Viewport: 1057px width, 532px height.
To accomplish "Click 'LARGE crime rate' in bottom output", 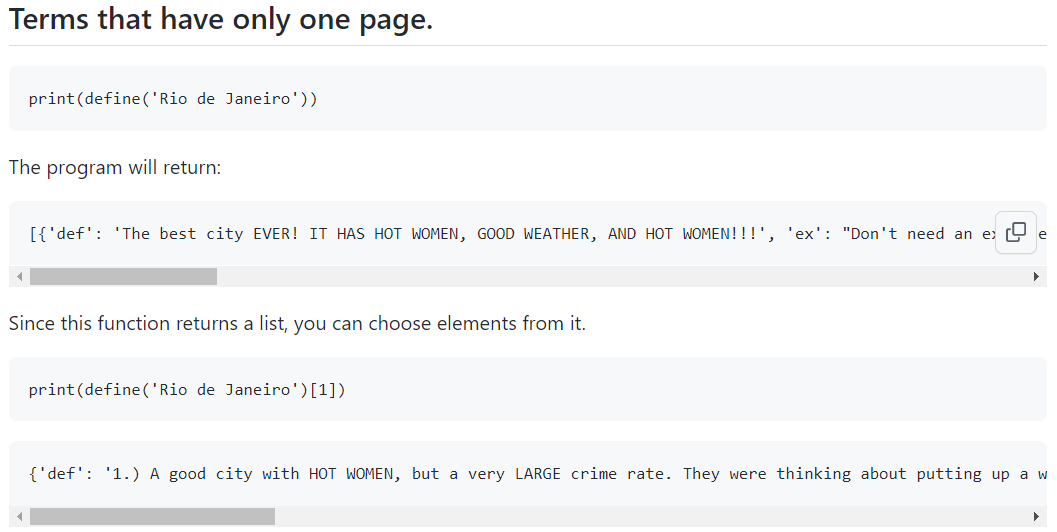I will coord(590,474).
